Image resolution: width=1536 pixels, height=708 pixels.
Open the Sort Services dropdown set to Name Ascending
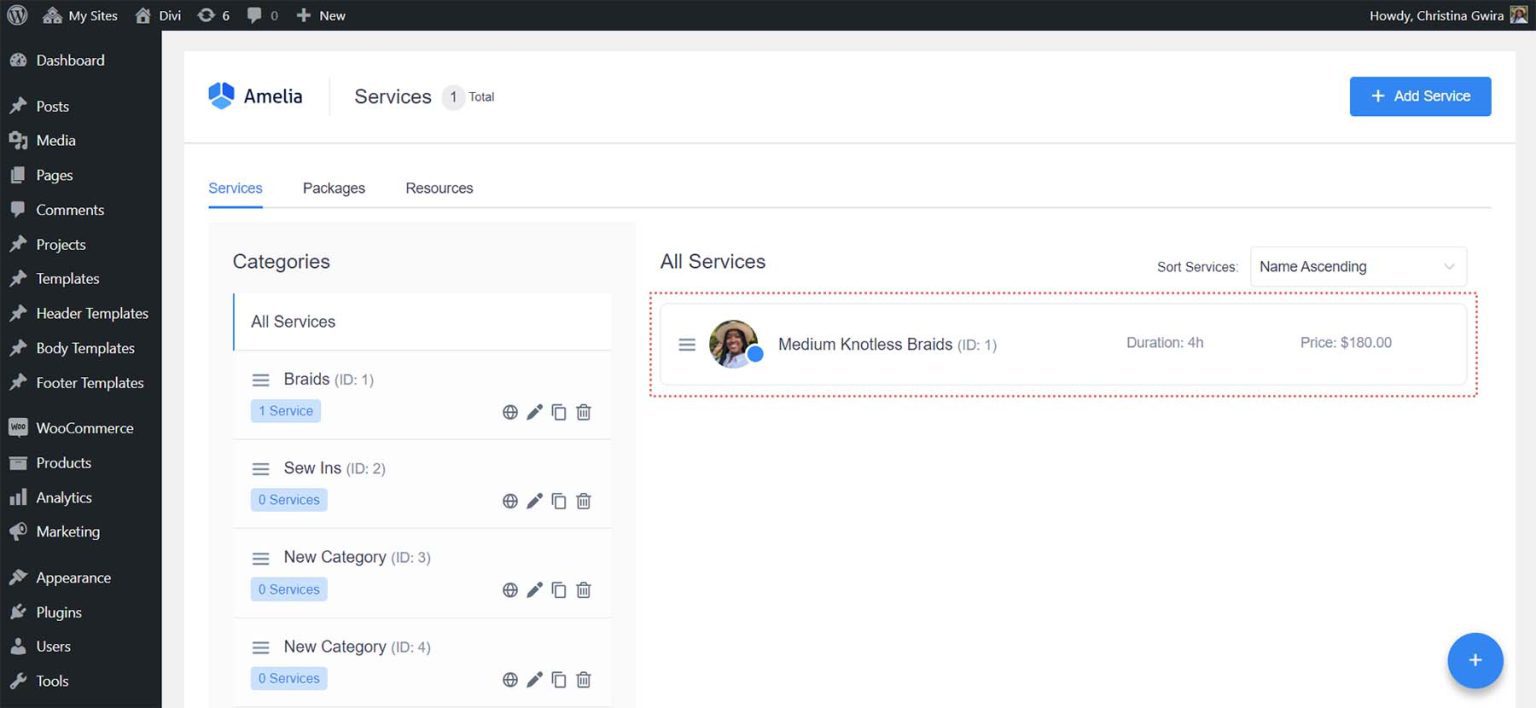coord(1357,266)
